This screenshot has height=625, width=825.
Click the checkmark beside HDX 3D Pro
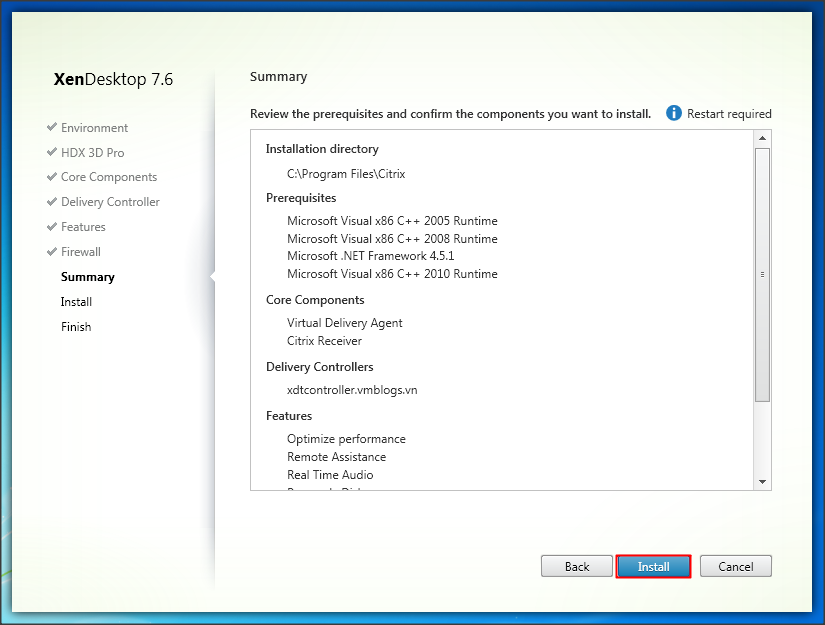tap(51, 153)
